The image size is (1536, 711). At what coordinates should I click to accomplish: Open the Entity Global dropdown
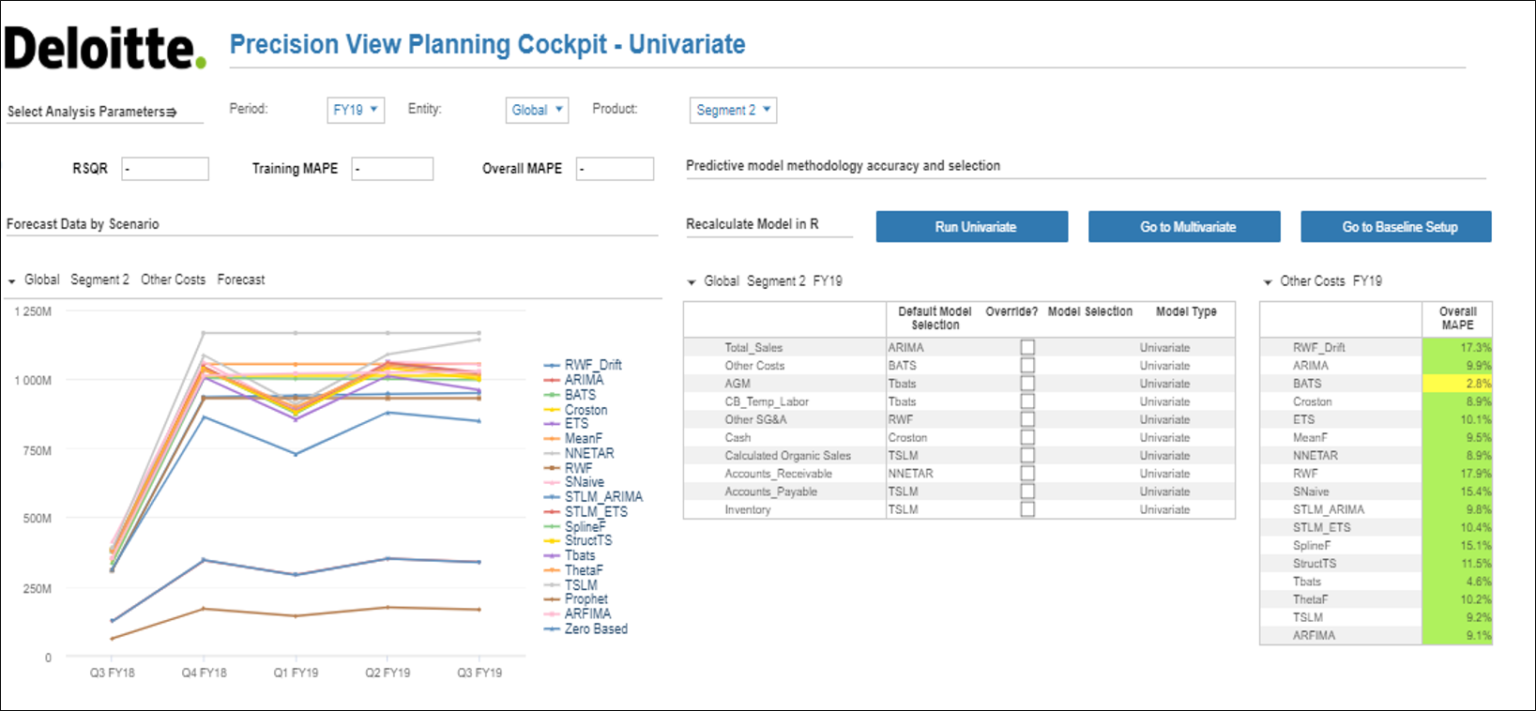point(537,110)
